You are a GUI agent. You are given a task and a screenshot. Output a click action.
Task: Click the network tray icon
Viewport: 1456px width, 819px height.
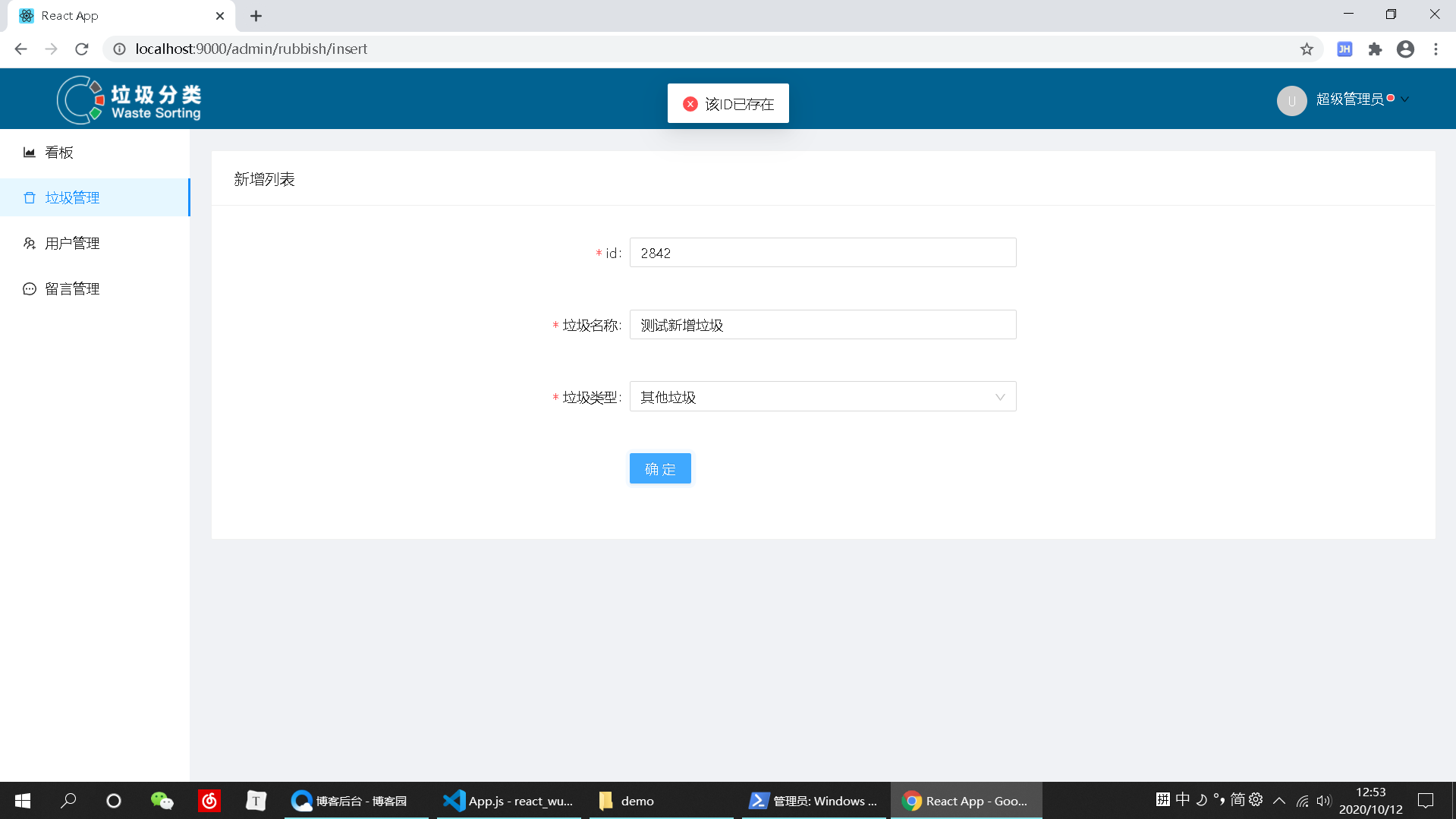coord(1302,801)
